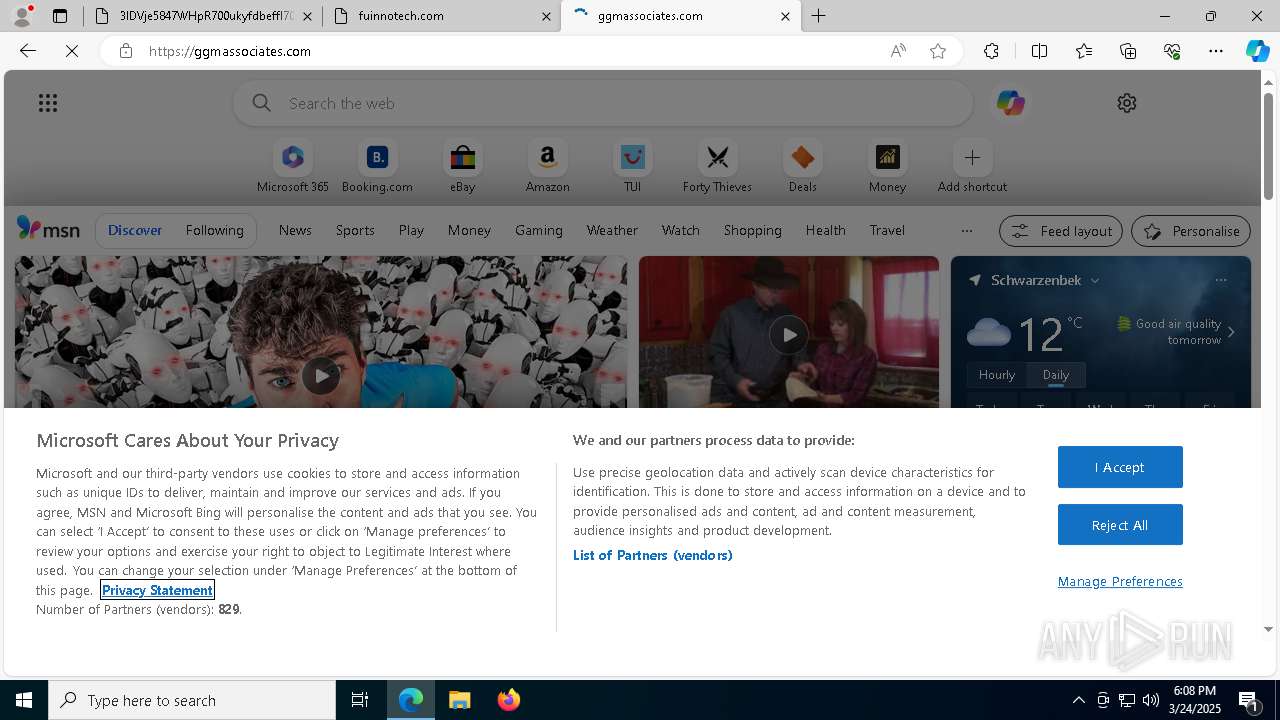Screen dimensions: 1280x720
Task: Open weather card more options
Action: [1221, 280]
